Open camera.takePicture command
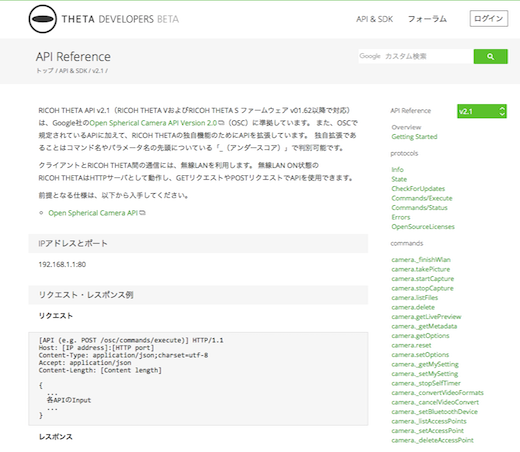The image size is (520, 452). click(x=421, y=269)
